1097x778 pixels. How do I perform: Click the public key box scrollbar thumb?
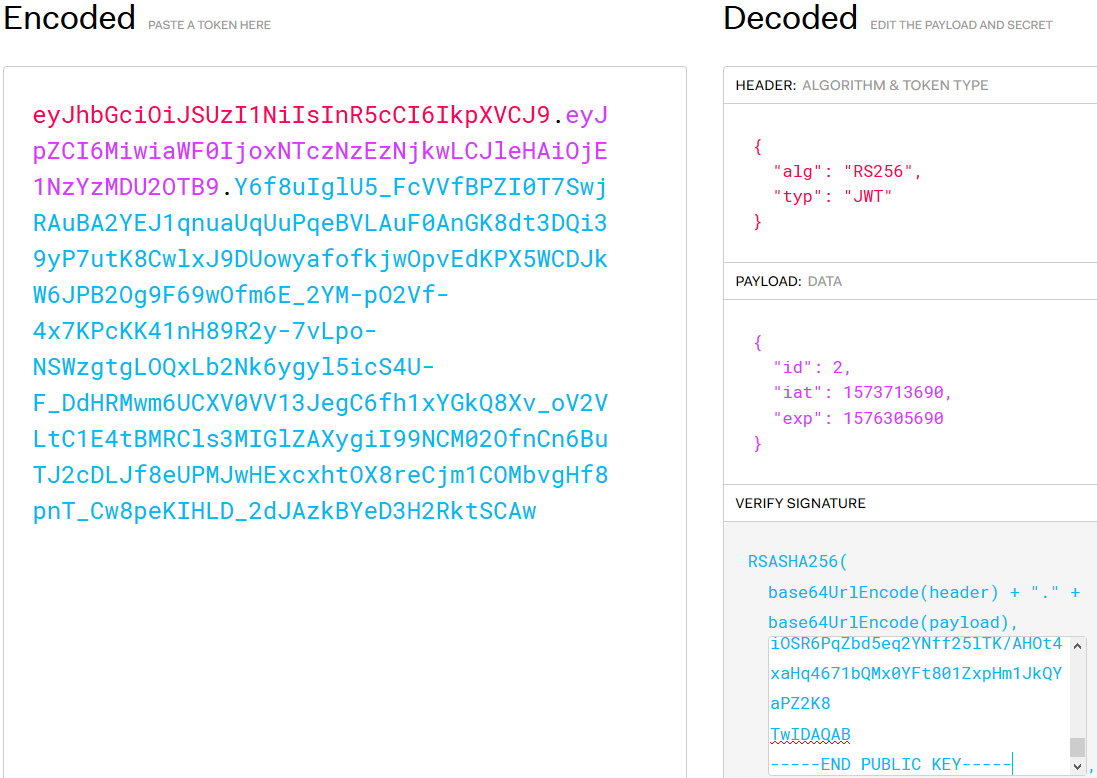1077,747
